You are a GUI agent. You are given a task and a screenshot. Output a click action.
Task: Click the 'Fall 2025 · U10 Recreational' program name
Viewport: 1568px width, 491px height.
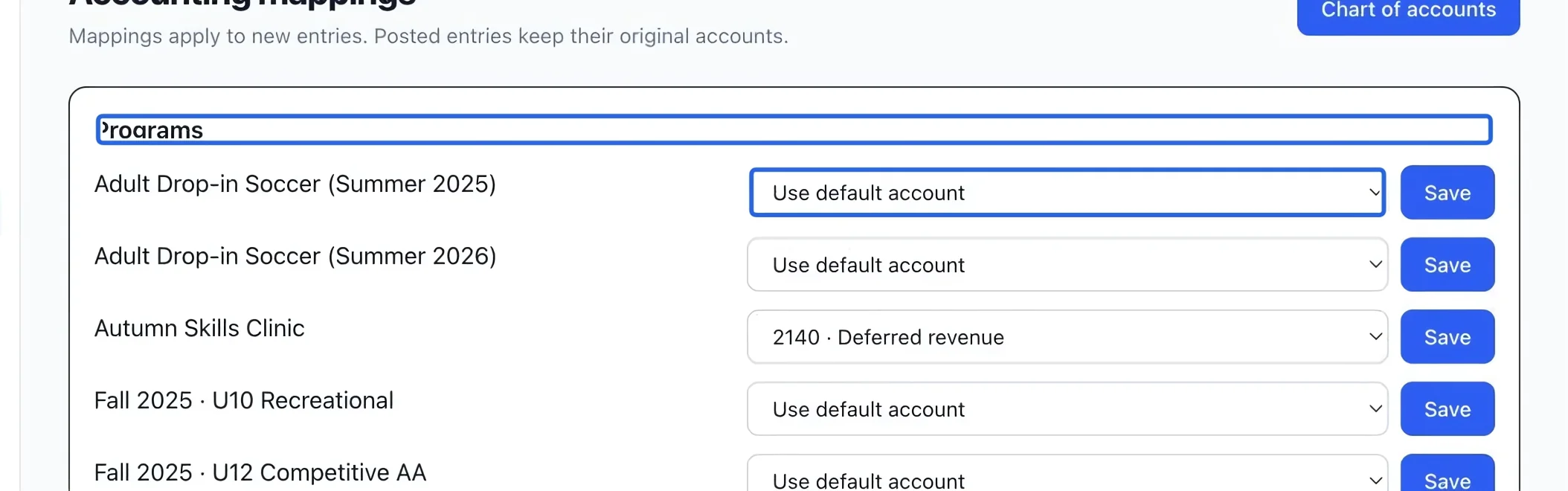tap(244, 400)
